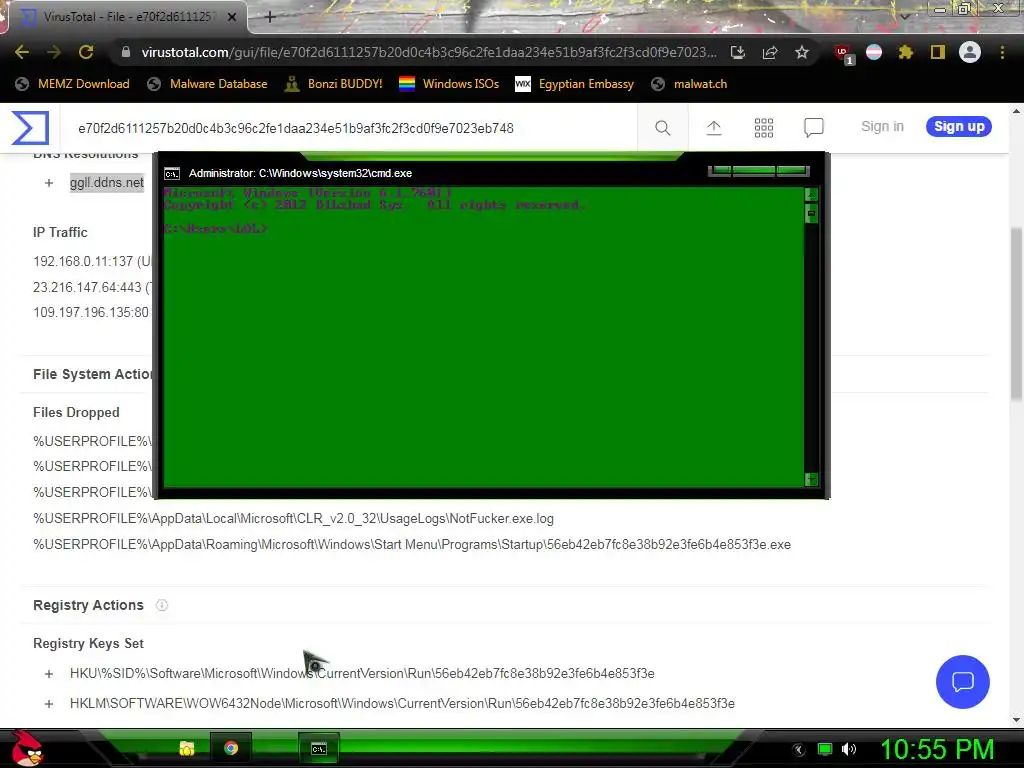Viewport: 1024px width, 768px height.
Task: Open File Explorer from the taskbar
Action: pos(187,748)
